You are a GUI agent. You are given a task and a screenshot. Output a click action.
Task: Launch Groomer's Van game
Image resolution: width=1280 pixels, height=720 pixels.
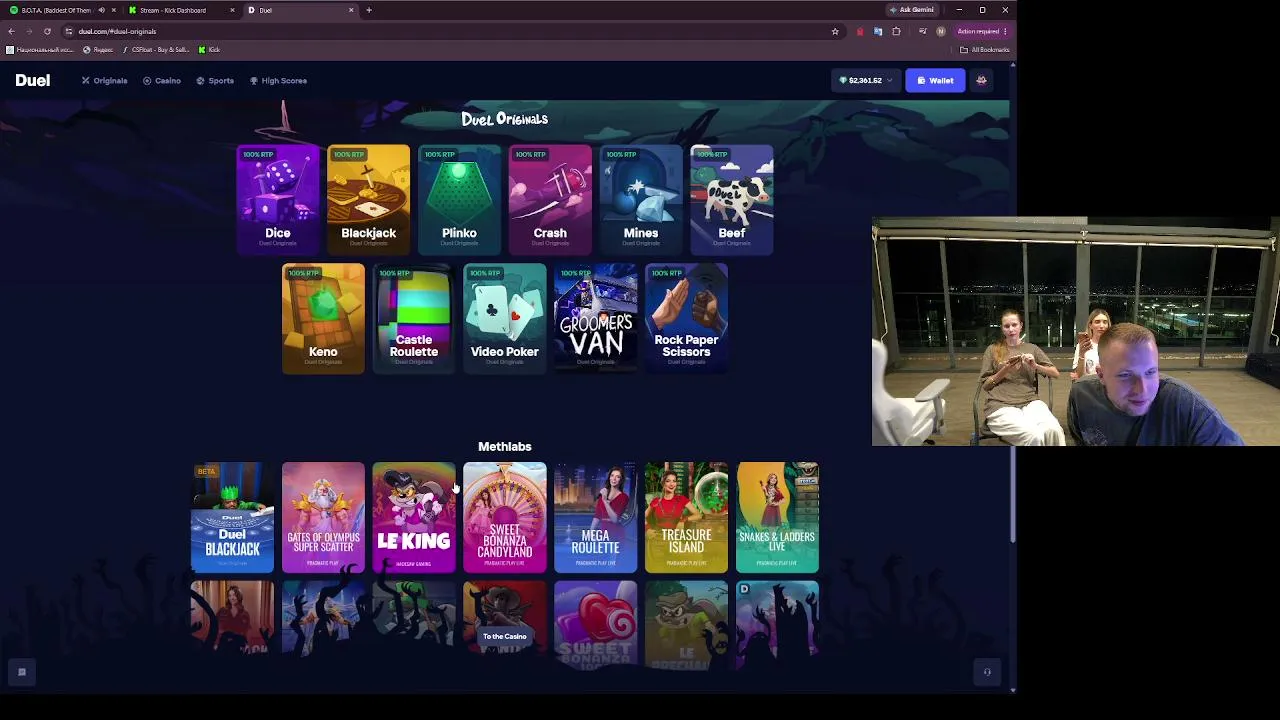tap(595, 318)
